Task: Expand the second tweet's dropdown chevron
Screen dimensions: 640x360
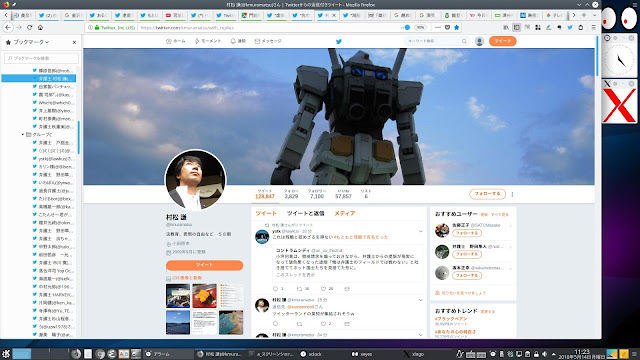Action: point(420,300)
